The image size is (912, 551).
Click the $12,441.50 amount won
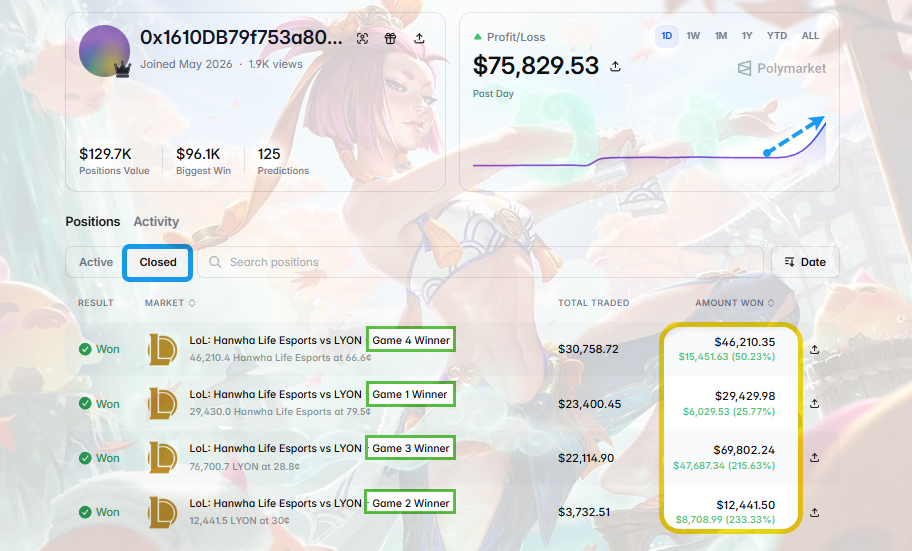click(746, 505)
